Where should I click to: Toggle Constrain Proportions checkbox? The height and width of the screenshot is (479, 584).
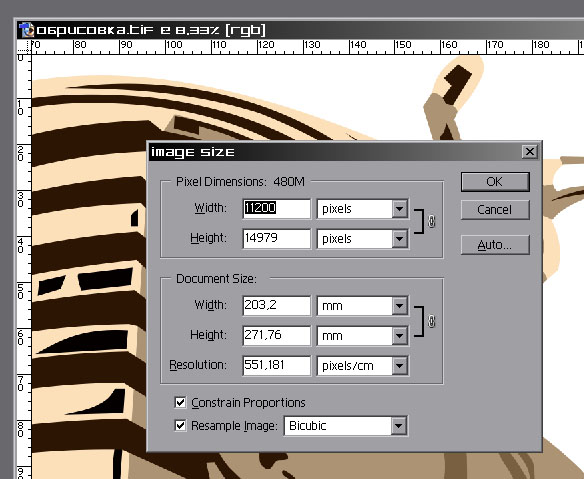click(180, 403)
